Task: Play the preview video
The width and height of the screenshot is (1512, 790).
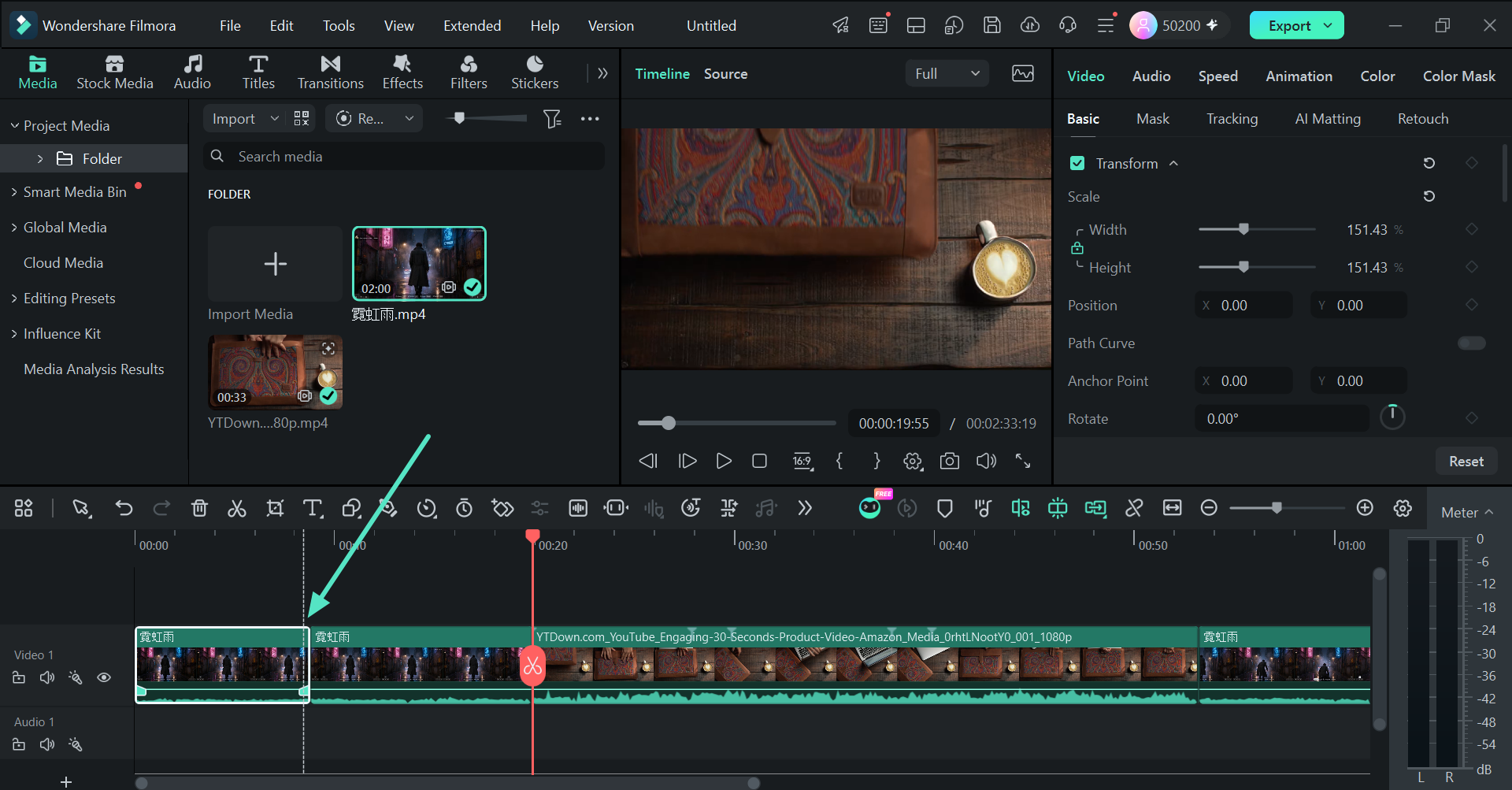Action: [x=723, y=462]
